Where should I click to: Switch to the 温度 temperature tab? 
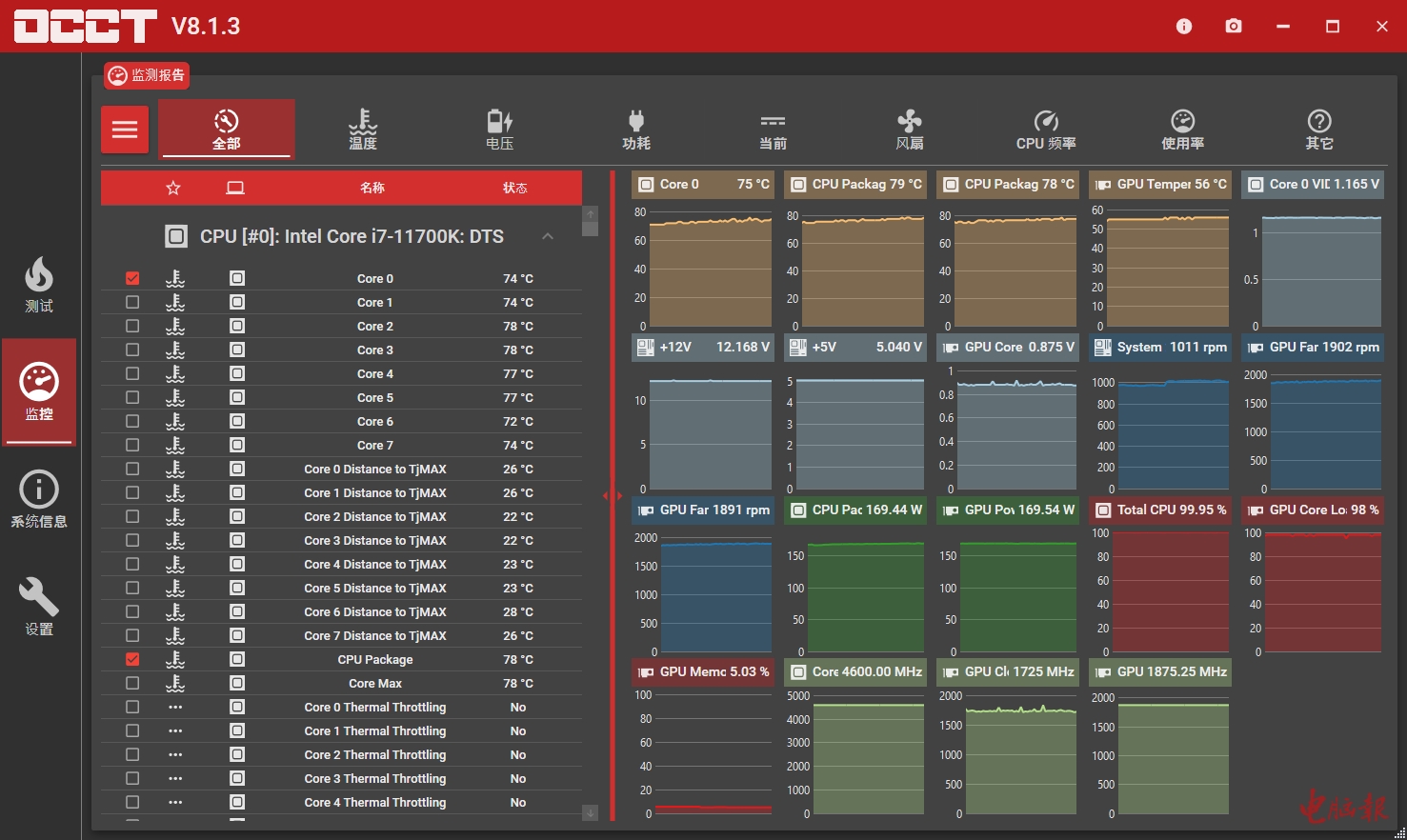pos(363,130)
